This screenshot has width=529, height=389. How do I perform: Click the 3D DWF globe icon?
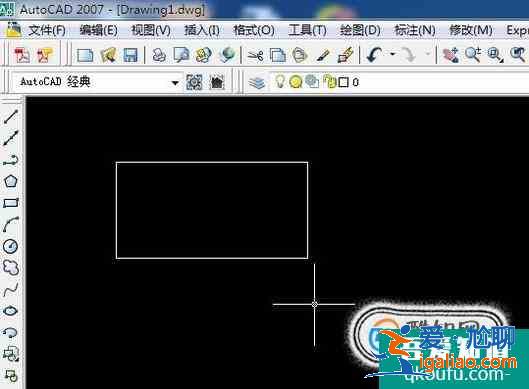[x=227, y=55]
